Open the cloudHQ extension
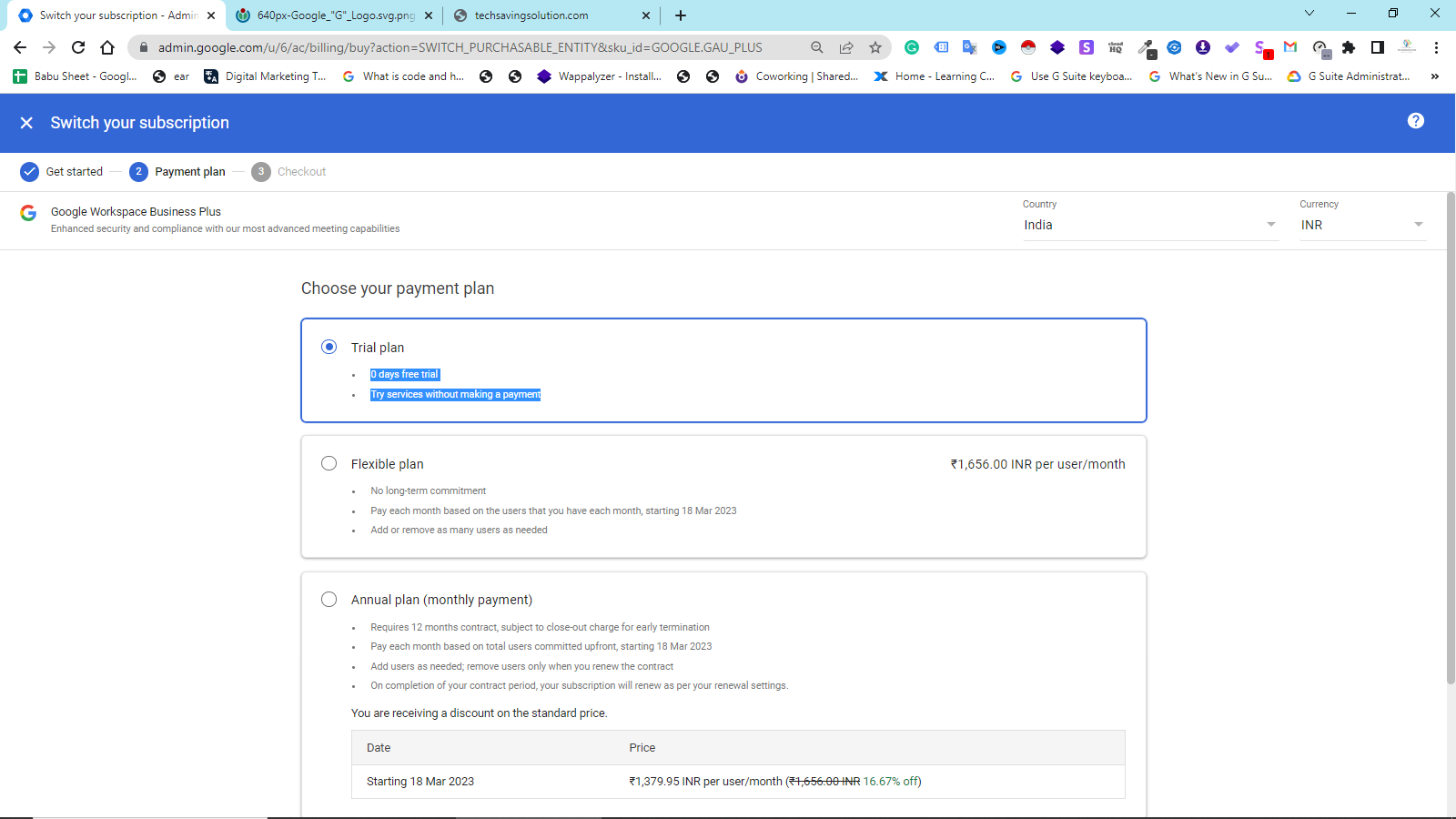1456x819 pixels. coord(1116,47)
